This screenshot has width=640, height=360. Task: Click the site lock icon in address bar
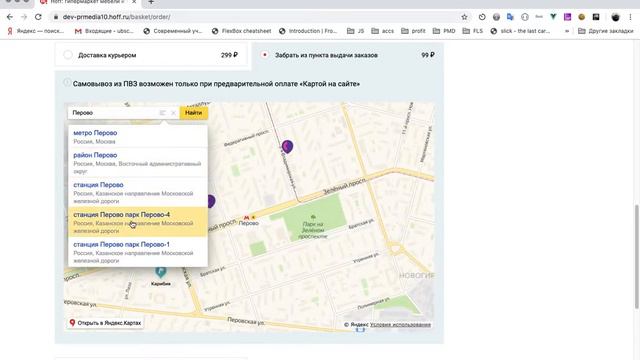click(56, 17)
